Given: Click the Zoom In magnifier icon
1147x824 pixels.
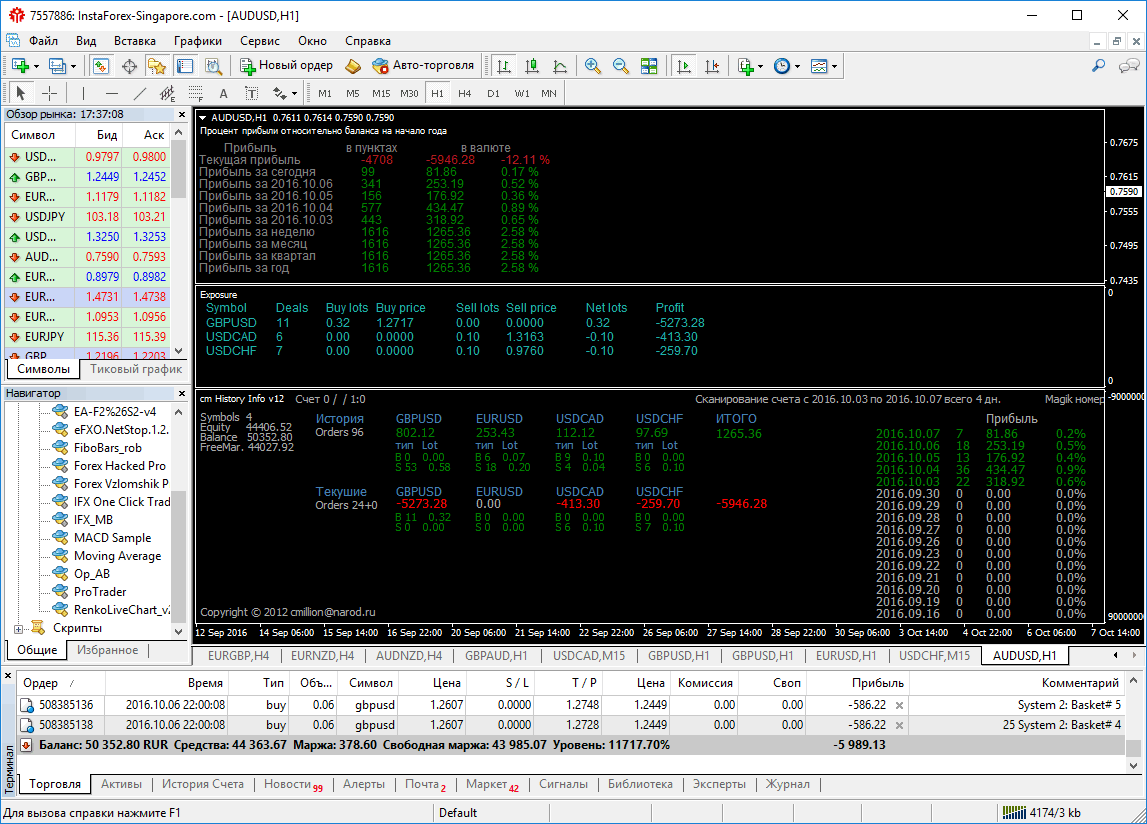Looking at the screenshot, I should [593, 66].
